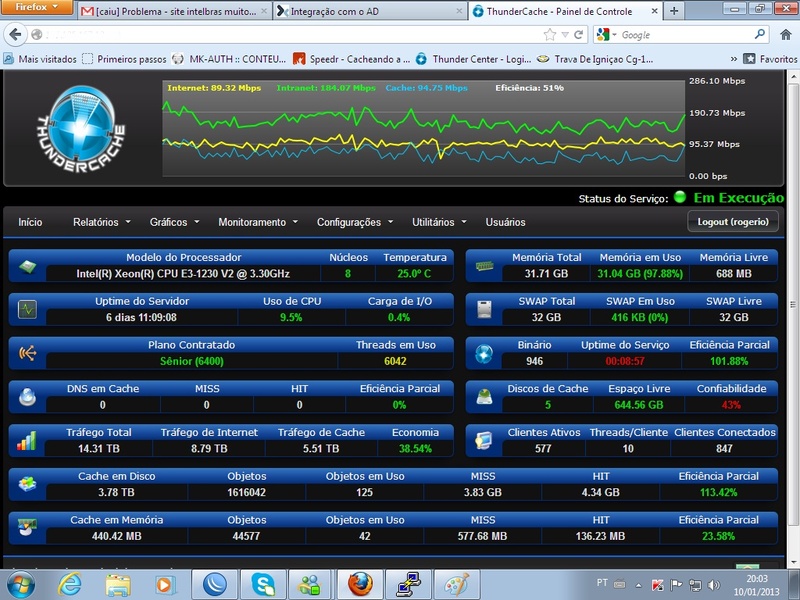Click the traffic graph area
Image resolution: width=800 pixels, height=600 pixels.
pyautogui.click(x=423, y=129)
